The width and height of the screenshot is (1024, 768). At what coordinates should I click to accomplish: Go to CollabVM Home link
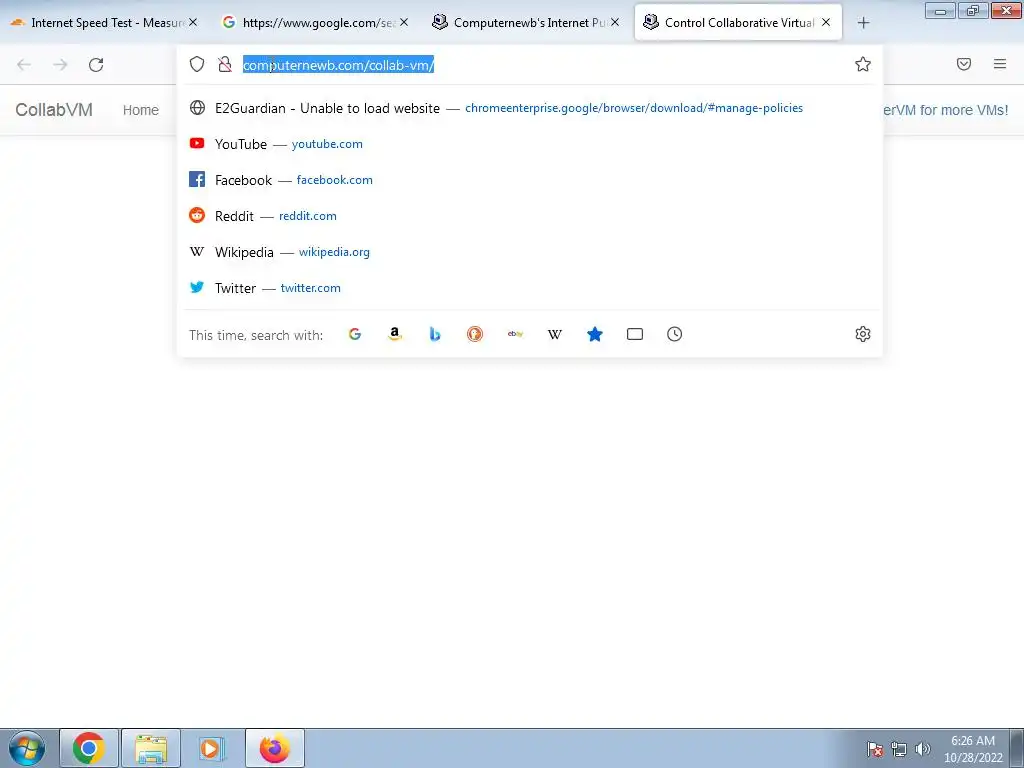click(x=141, y=110)
